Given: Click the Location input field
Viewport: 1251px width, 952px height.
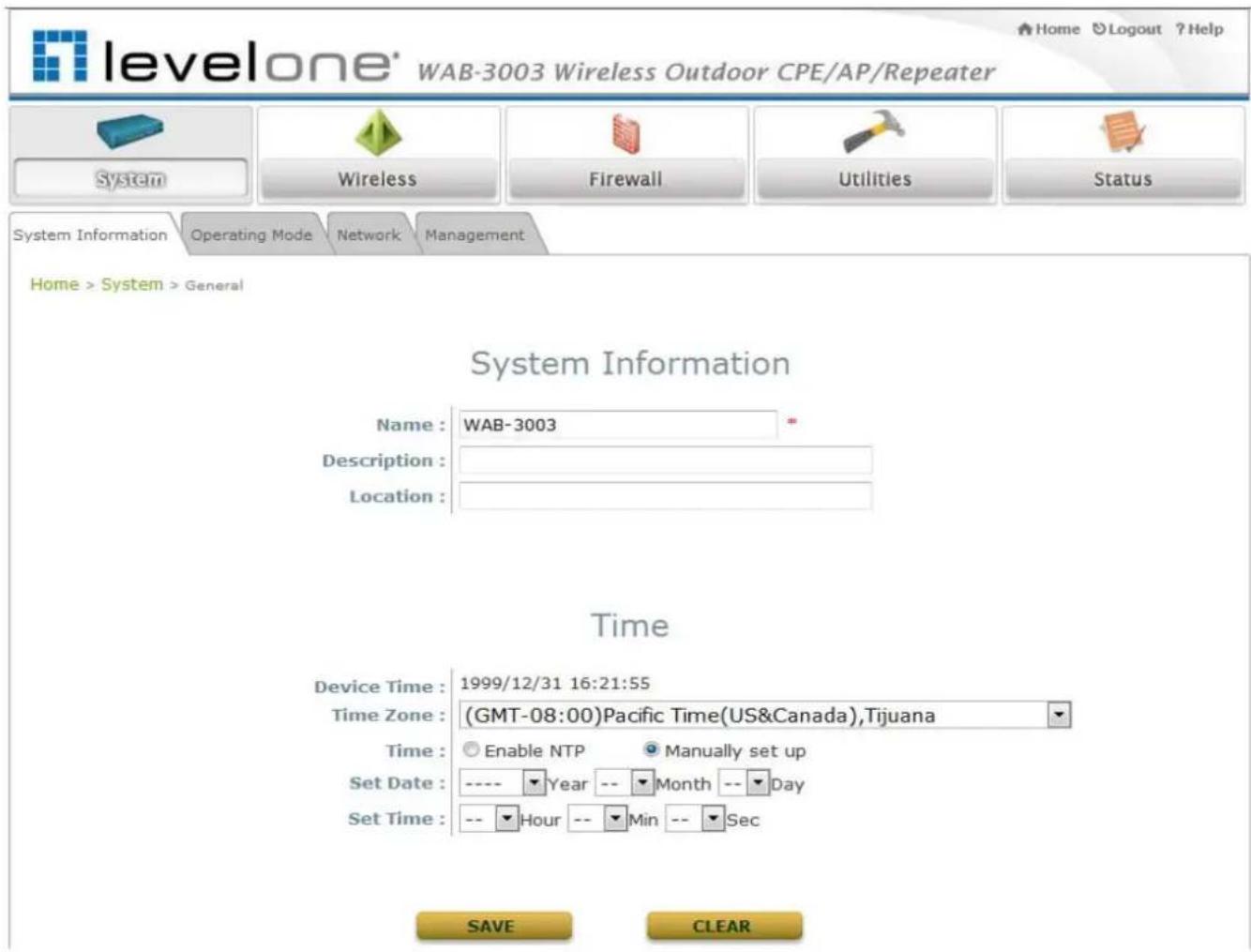Looking at the screenshot, I should click(665, 496).
